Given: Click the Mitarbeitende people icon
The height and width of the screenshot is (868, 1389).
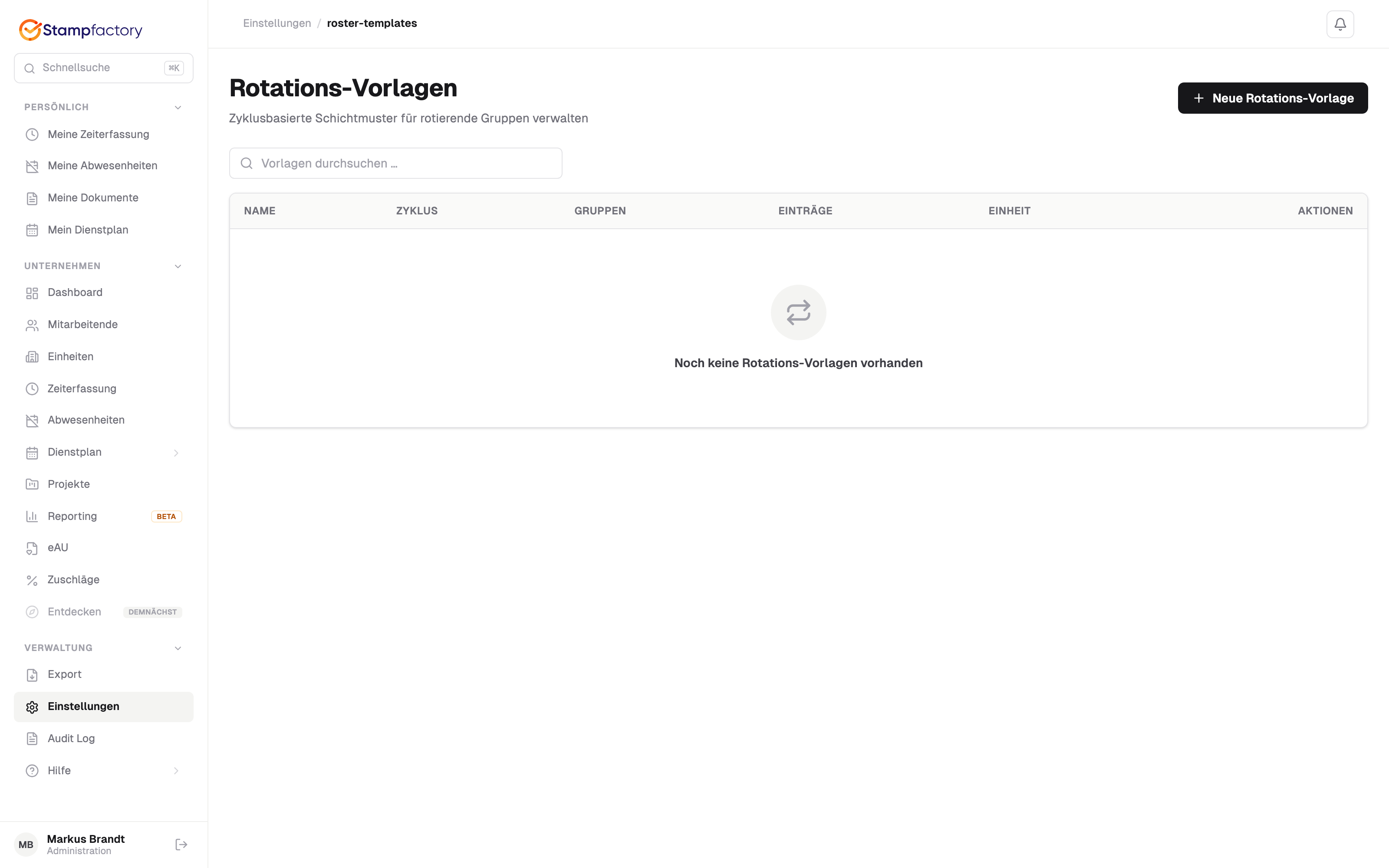Looking at the screenshot, I should click(32, 325).
